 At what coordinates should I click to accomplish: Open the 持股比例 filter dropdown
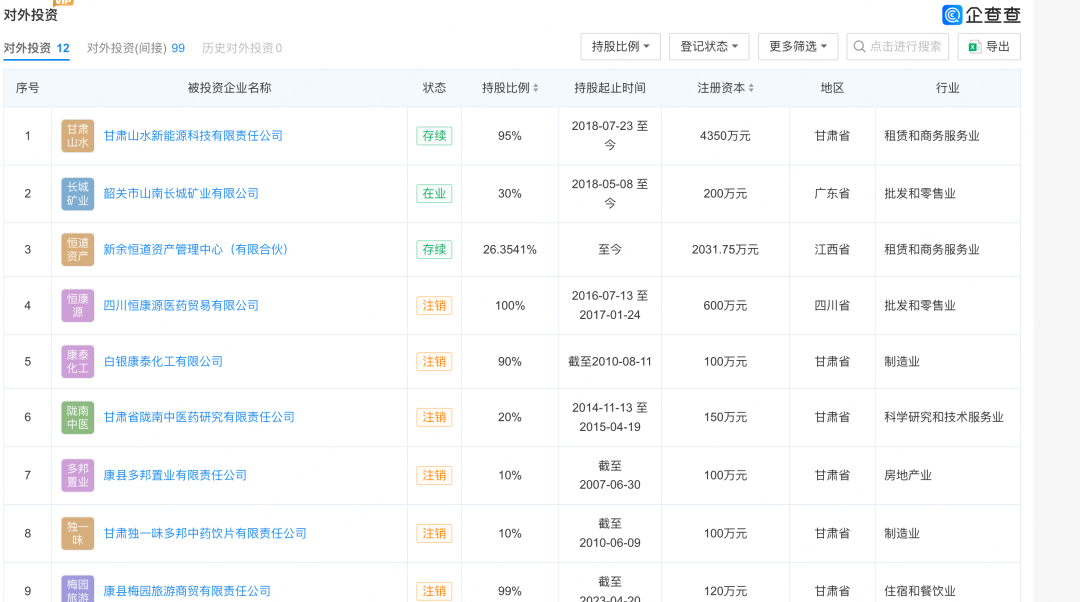620,46
